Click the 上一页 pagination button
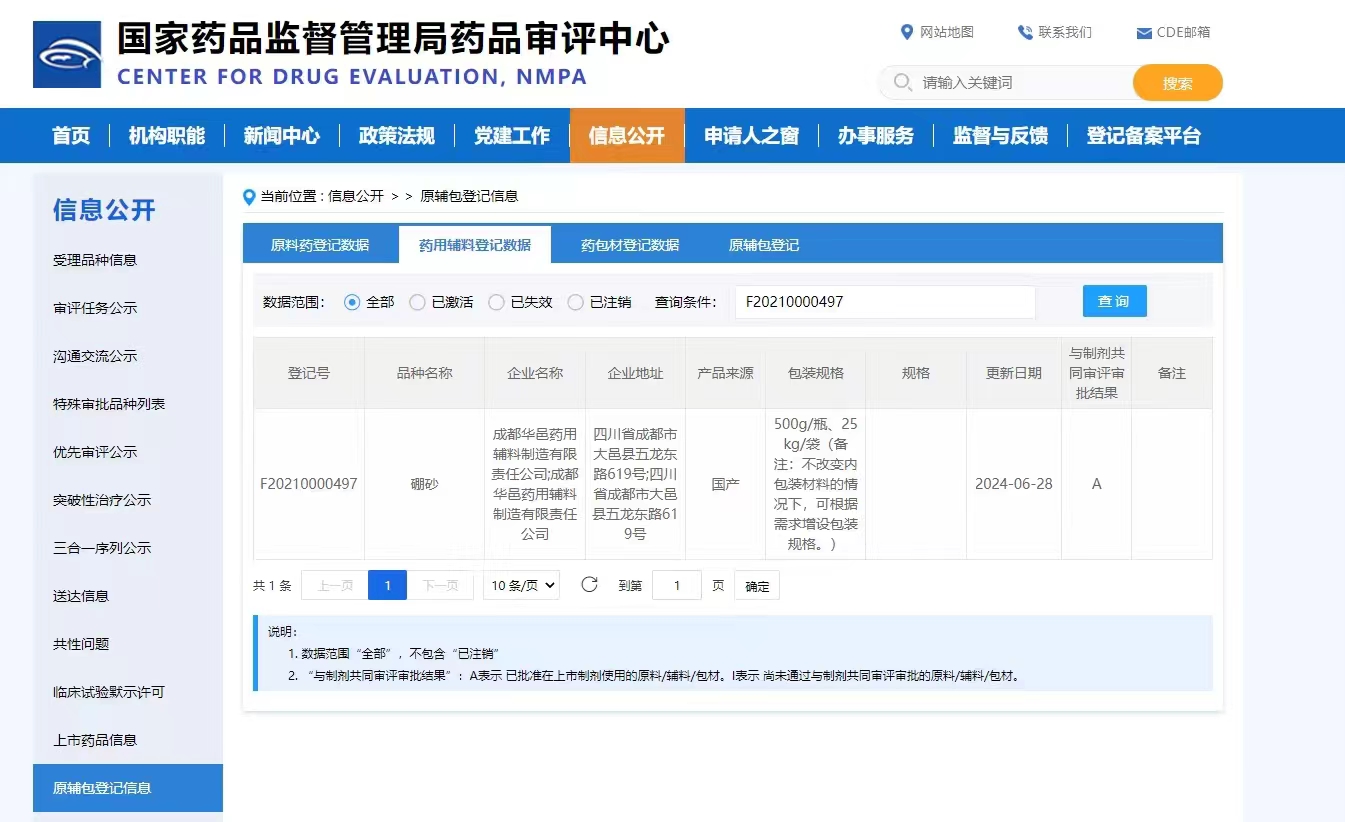The height and width of the screenshot is (822, 1345). point(335,586)
